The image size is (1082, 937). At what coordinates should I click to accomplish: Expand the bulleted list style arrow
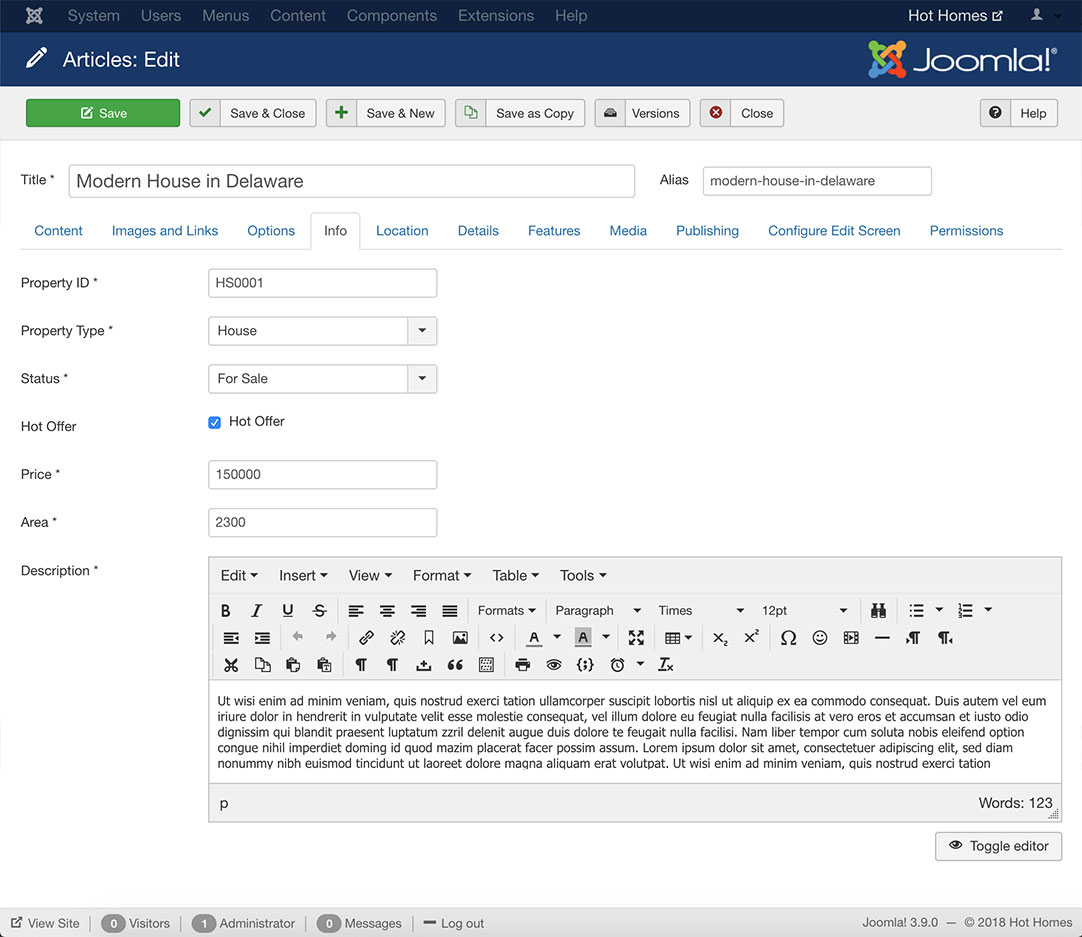tap(938, 610)
